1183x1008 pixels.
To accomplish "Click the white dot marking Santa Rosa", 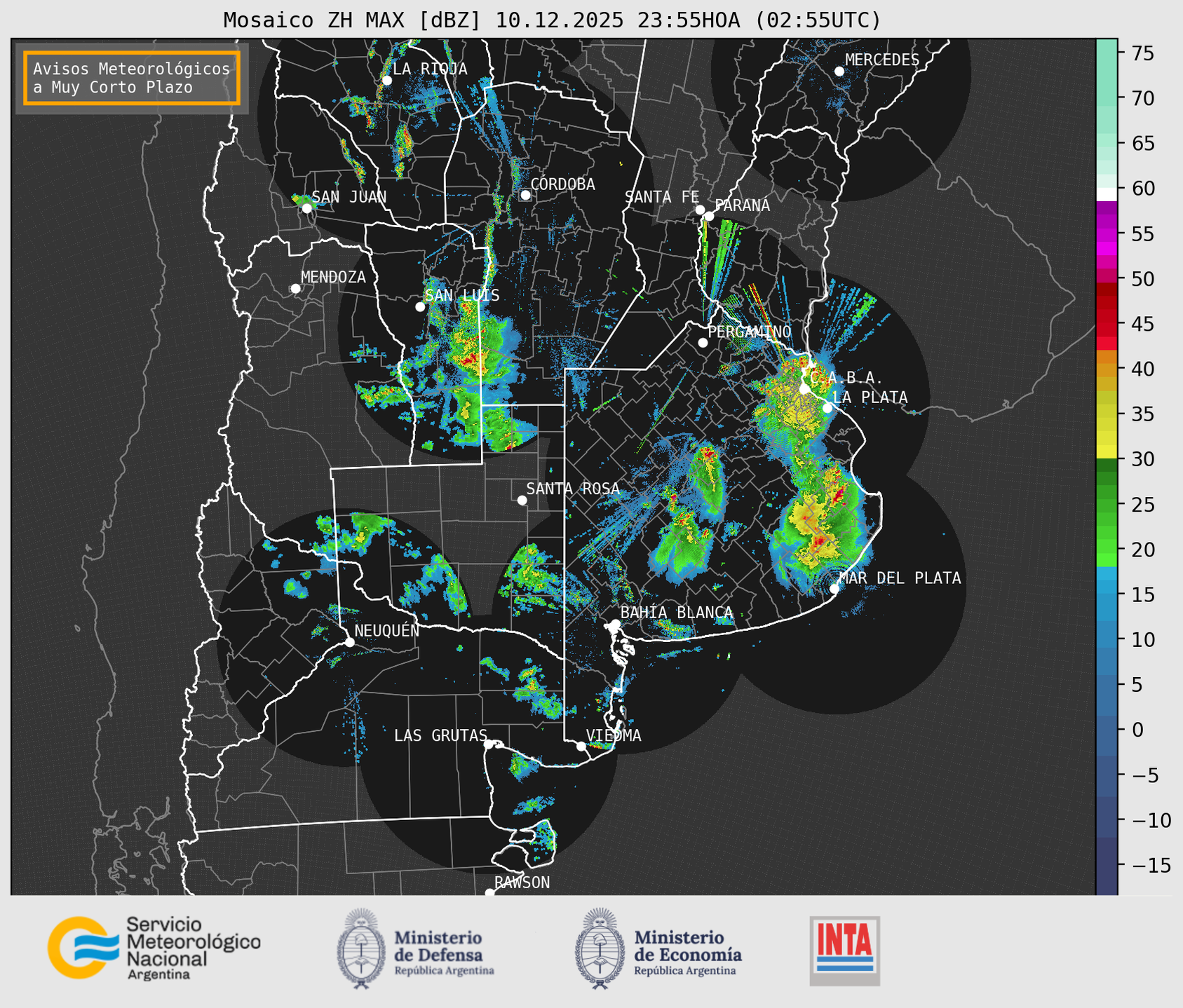I will [522, 500].
